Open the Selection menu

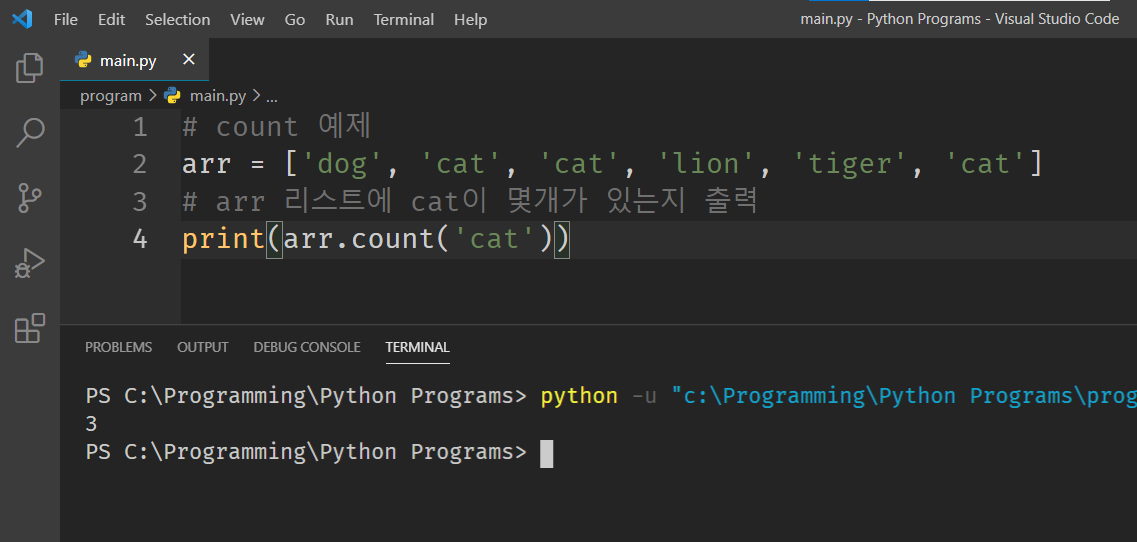[x=178, y=20]
